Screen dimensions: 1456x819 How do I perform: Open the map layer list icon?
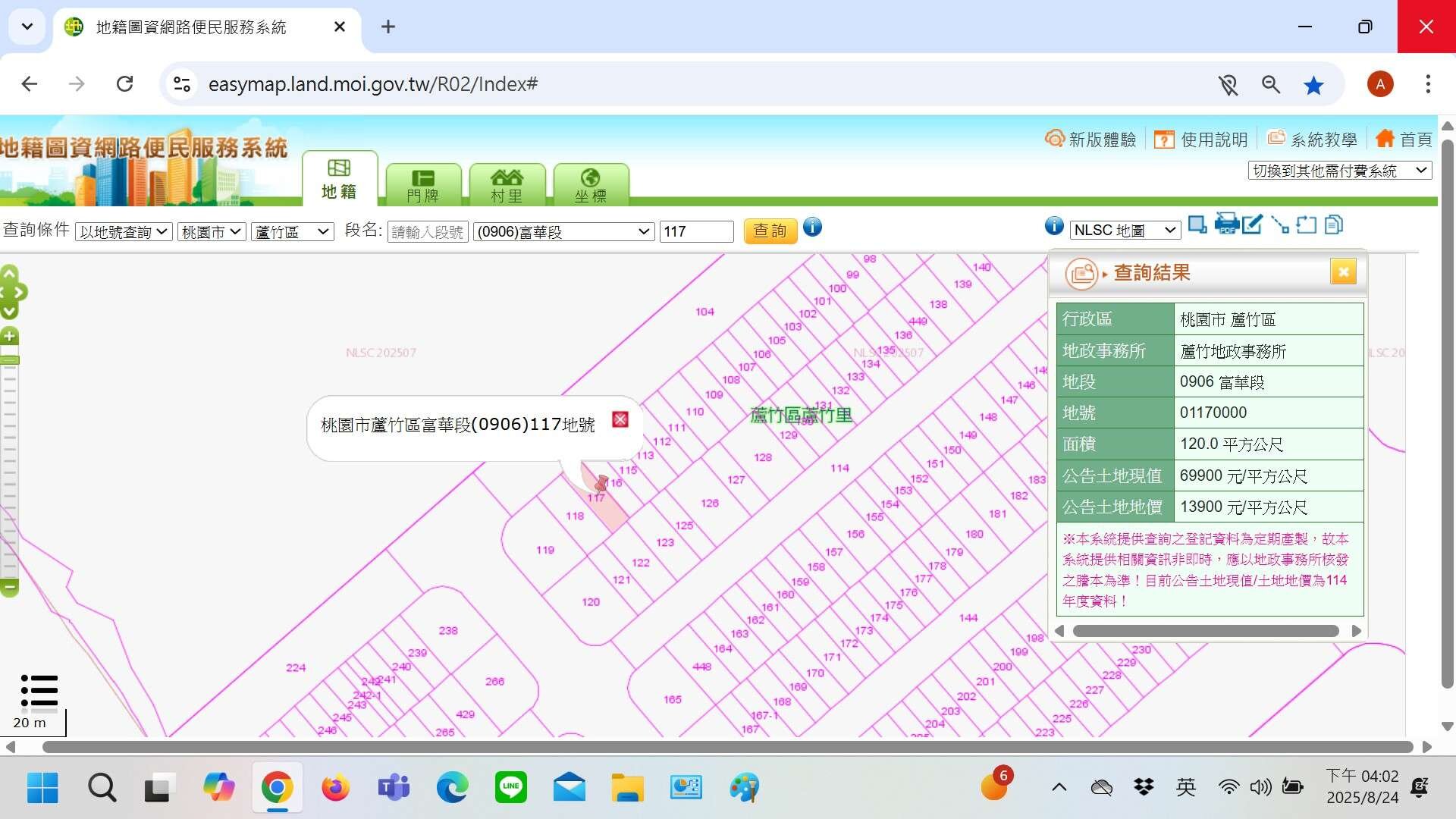(39, 690)
